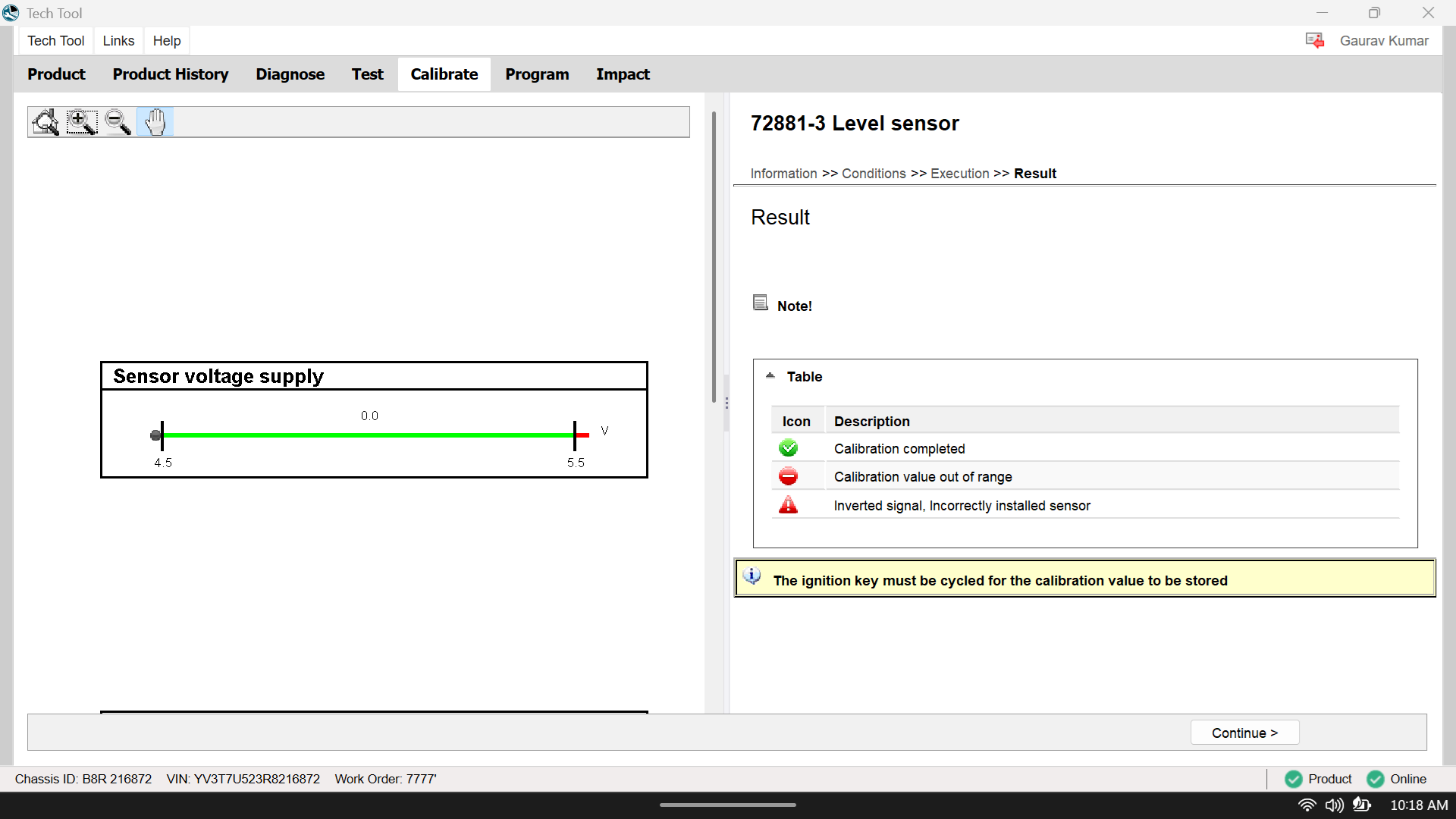Click the Information breadcrumb step
The image size is (1456, 819).
pyautogui.click(x=783, y=174)
